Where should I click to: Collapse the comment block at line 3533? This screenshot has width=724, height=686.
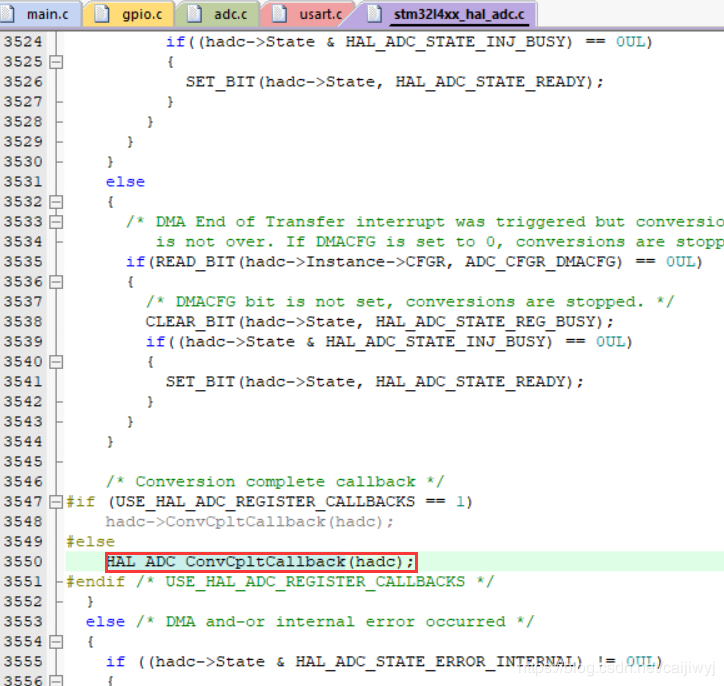coord(56,222)
